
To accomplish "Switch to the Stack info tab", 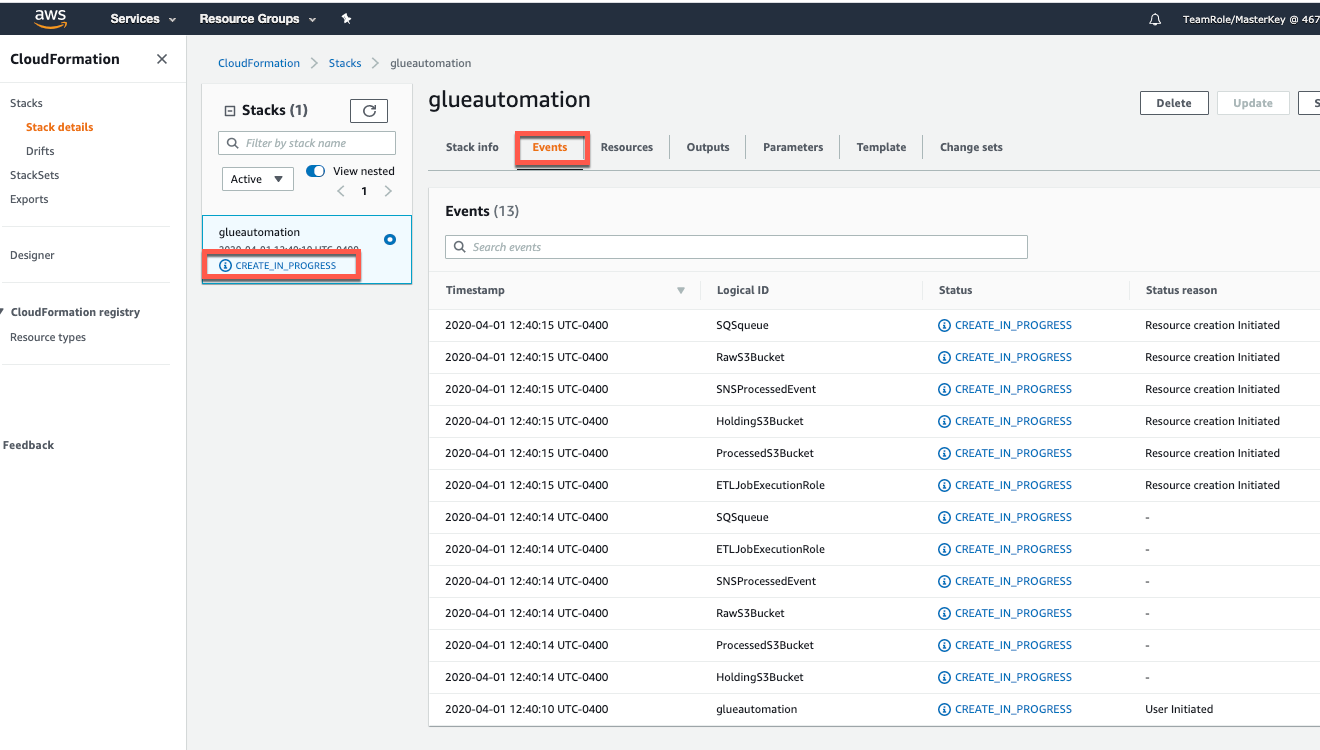I will [472, 147].
